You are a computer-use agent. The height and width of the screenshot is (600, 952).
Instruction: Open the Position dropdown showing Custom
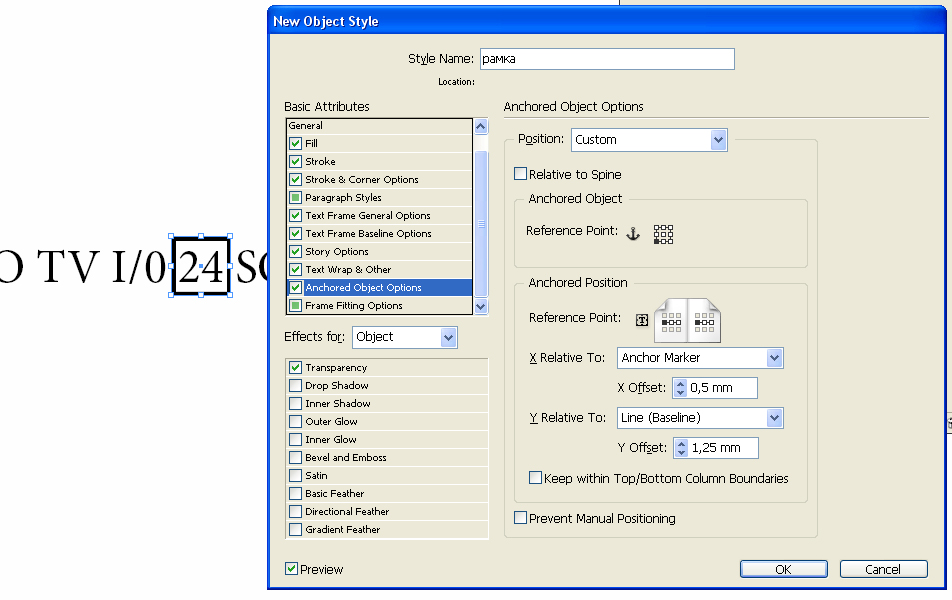(649, 140)
